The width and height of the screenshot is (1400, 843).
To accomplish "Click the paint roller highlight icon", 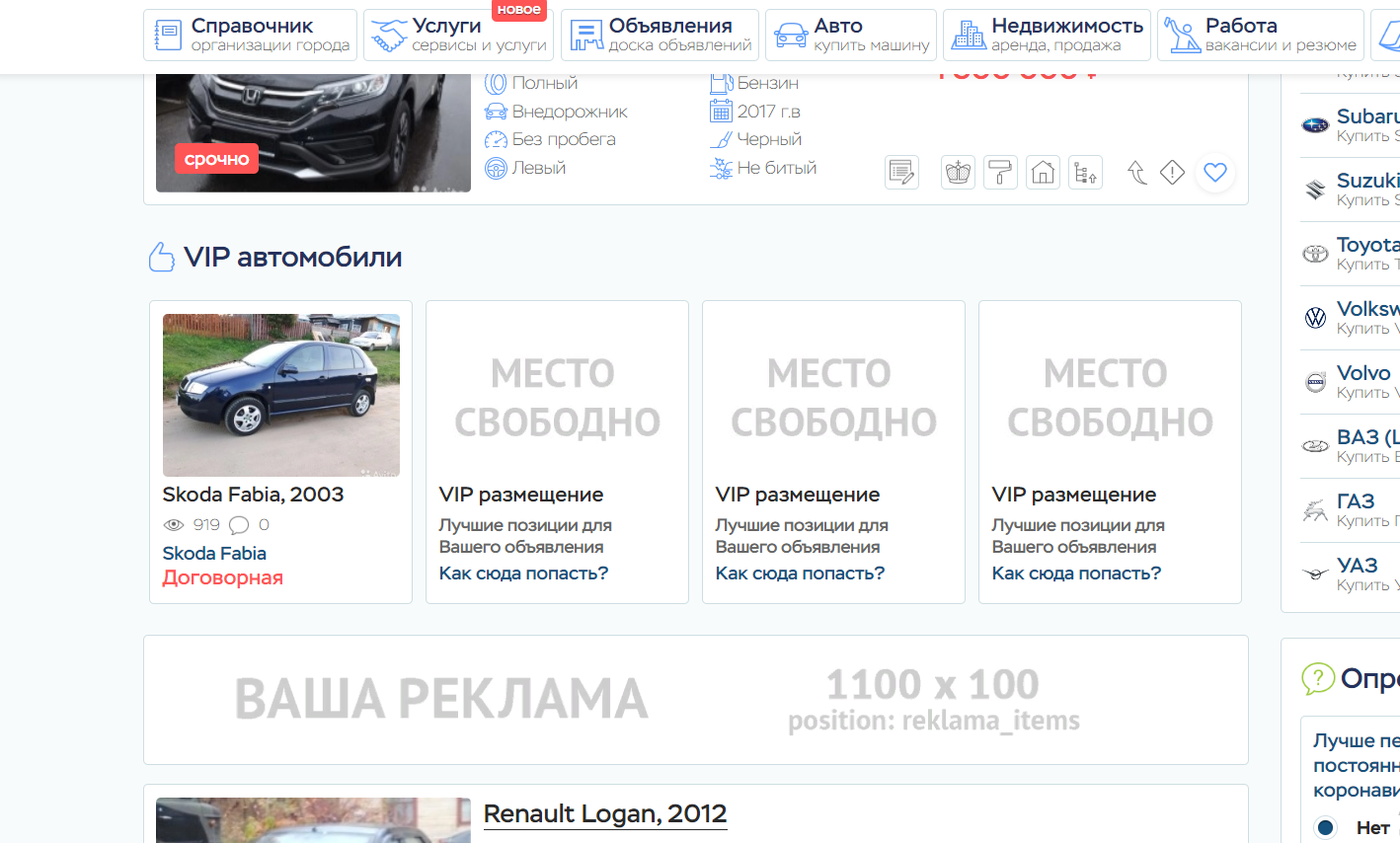I will click(x=1000, y=173).
